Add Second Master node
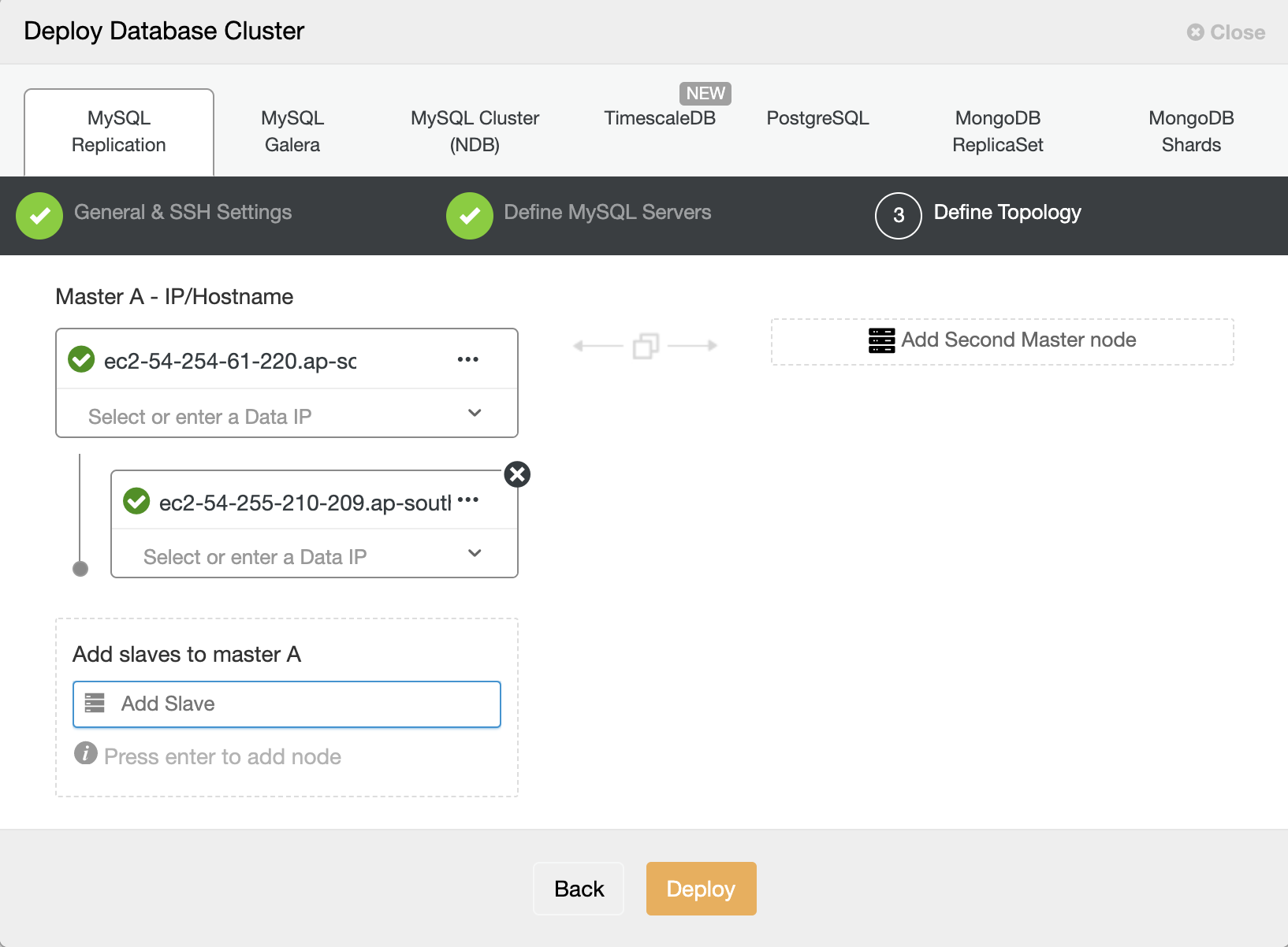The width and height of the screenshot is (1288, 947). [1003, 341]
